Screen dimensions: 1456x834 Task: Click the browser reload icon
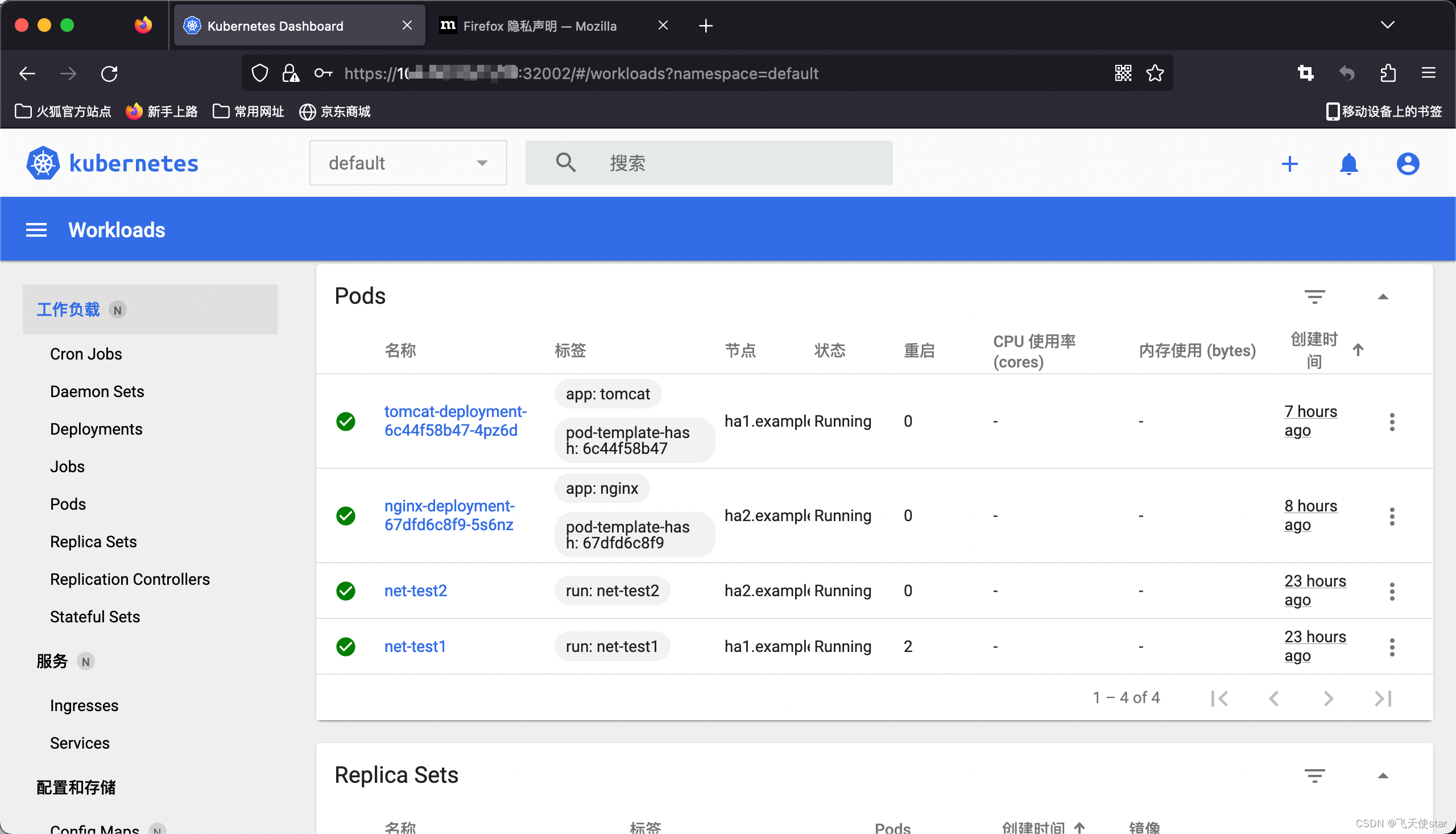[x=109, y=73]
